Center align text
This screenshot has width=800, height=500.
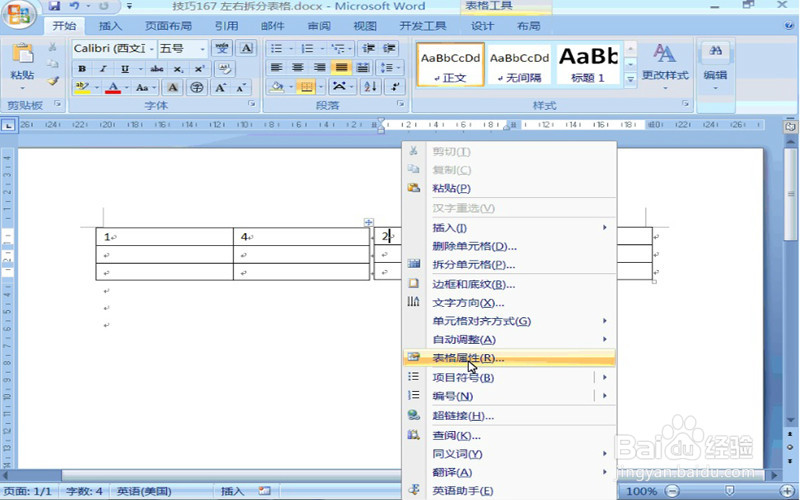298,67
